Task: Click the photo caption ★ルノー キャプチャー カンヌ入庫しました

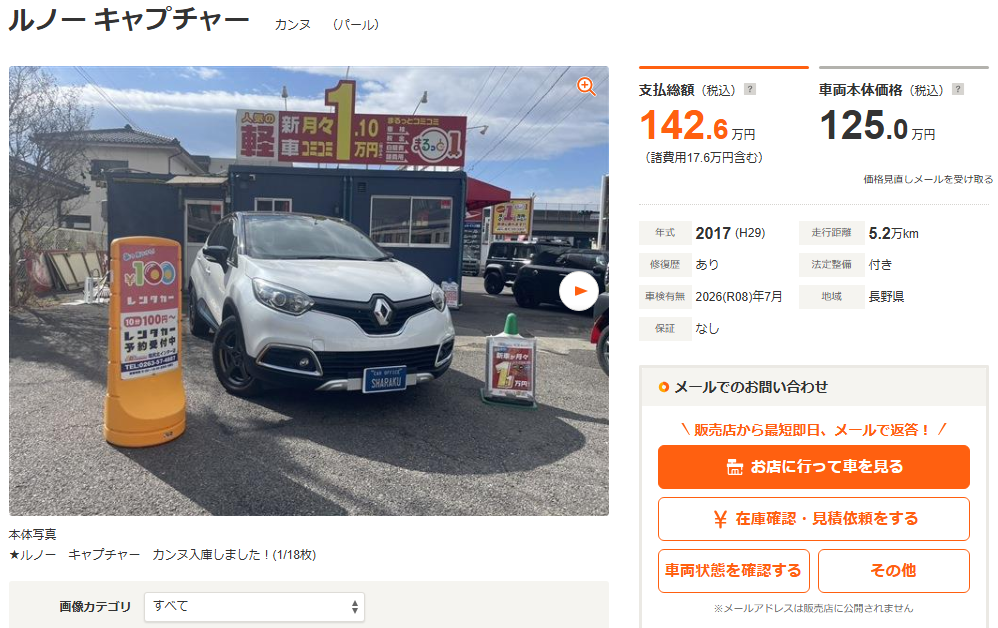Action: (162, 555)
